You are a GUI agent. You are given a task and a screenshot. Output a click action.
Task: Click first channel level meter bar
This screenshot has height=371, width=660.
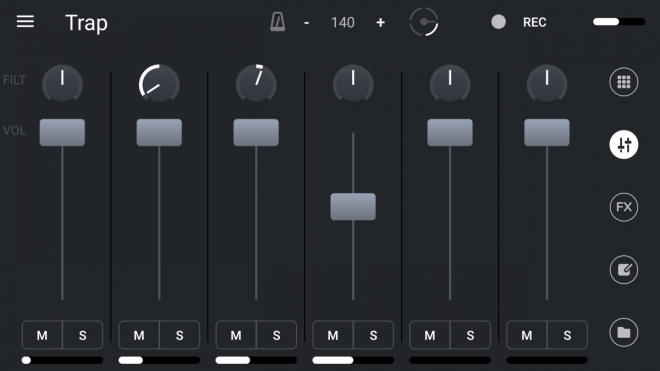pyautogui.click(x=62, y=360)
